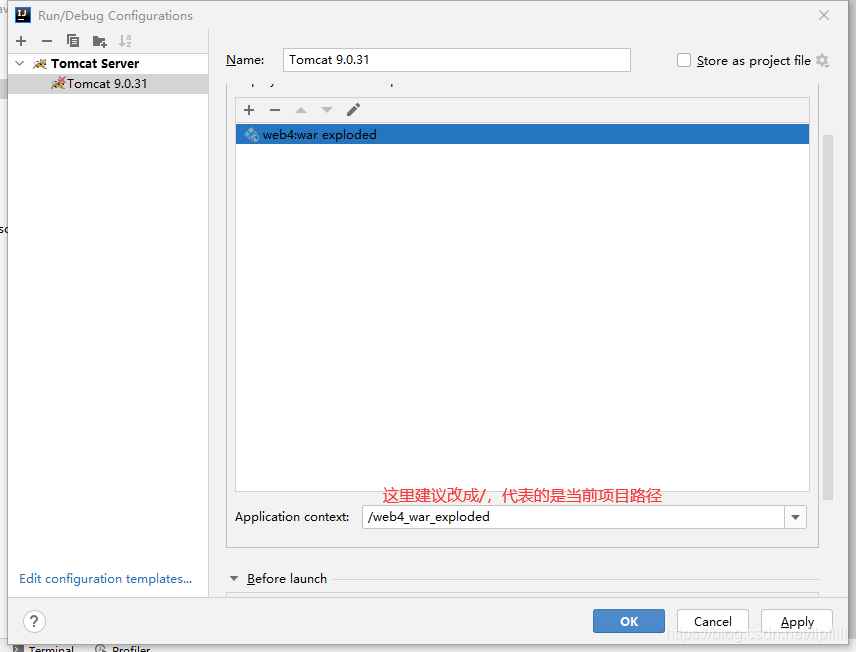Image resolution: width=856 pixels, height=652 pixels.
Task: Add a new run configuration
Action: coord(21,41)
